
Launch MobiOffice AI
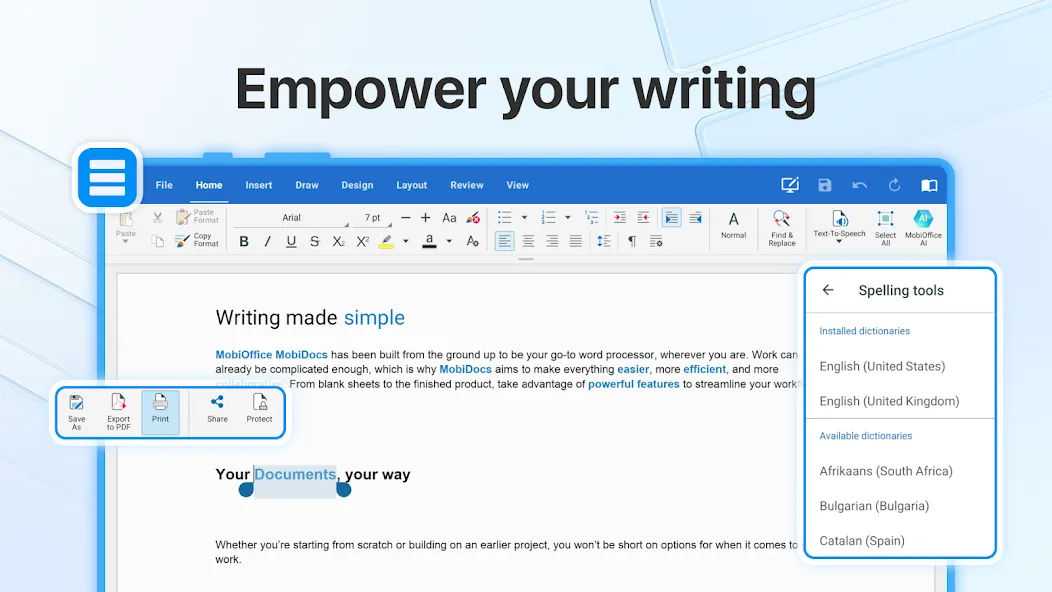tap(923, 228)
